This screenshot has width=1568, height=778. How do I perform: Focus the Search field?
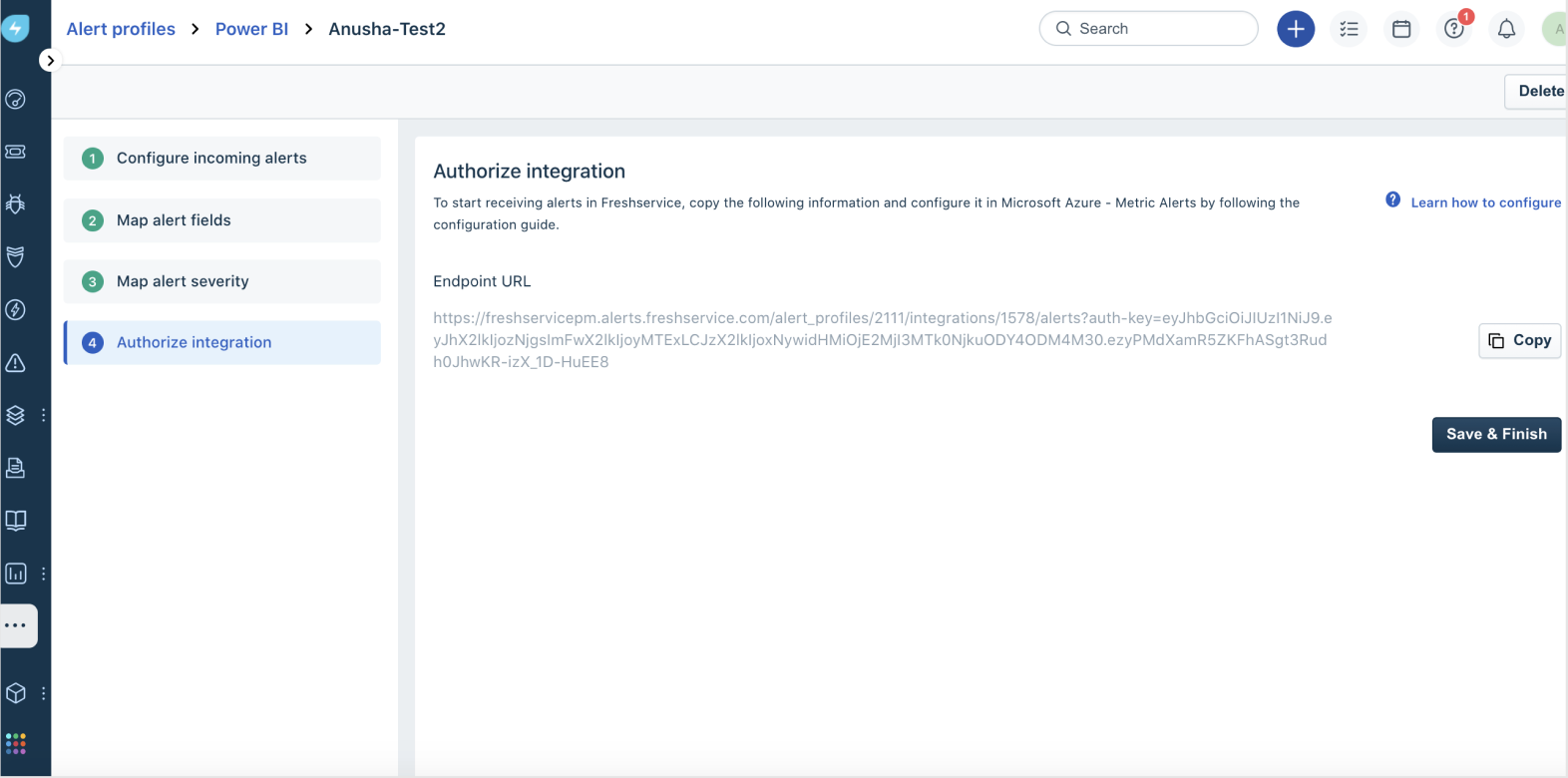pyautogui.click(x=1149, y=29)
